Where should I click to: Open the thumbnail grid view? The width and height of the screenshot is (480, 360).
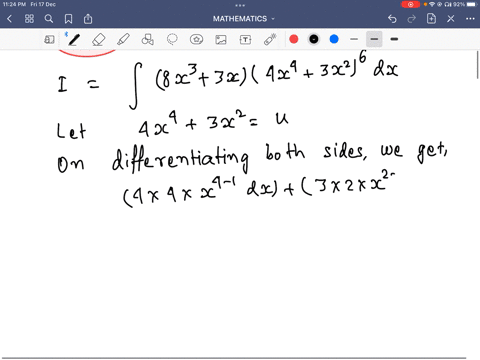(x=29, y=19)
